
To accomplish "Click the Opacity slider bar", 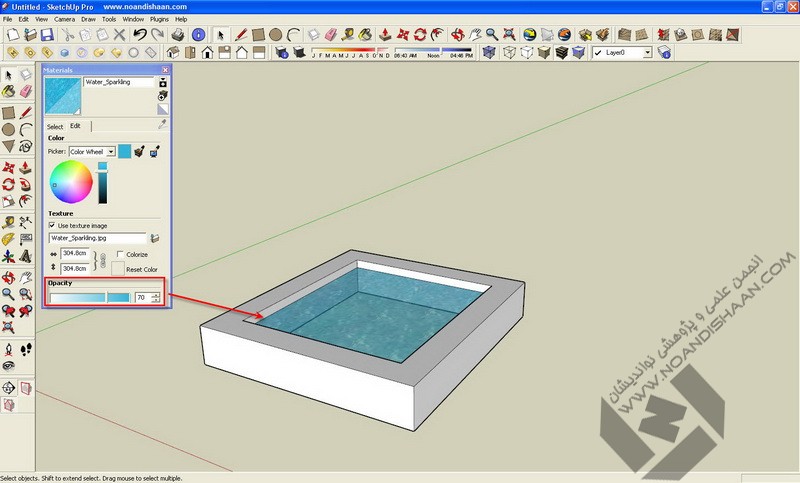I will 90,298.
